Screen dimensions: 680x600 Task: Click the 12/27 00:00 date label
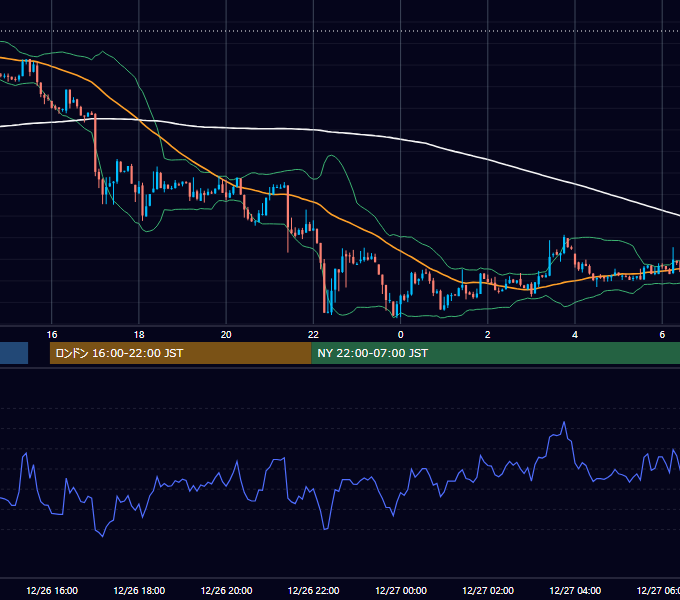401,590
